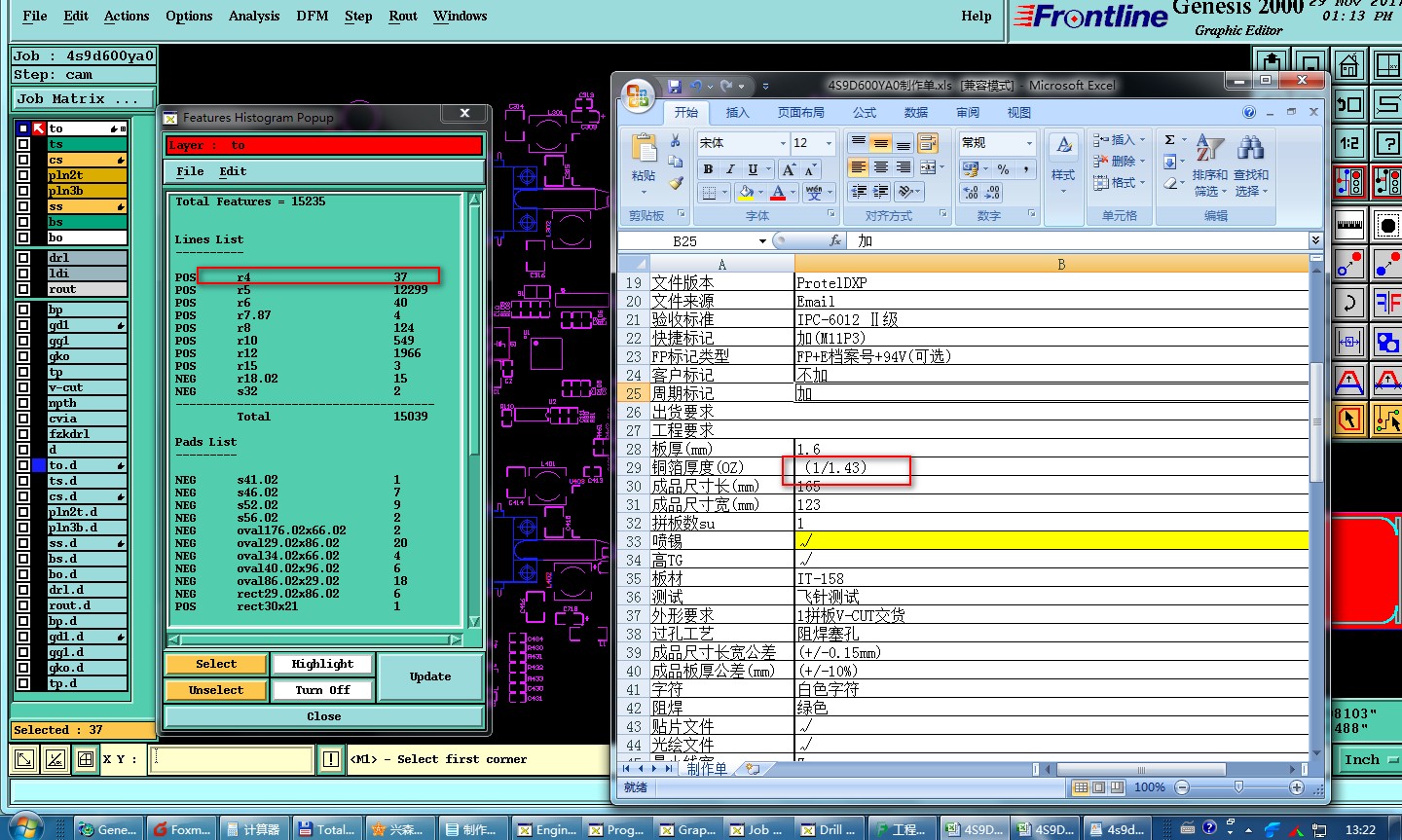
Task: Toggle checkbox for layer tp.d
Action: 23,683
